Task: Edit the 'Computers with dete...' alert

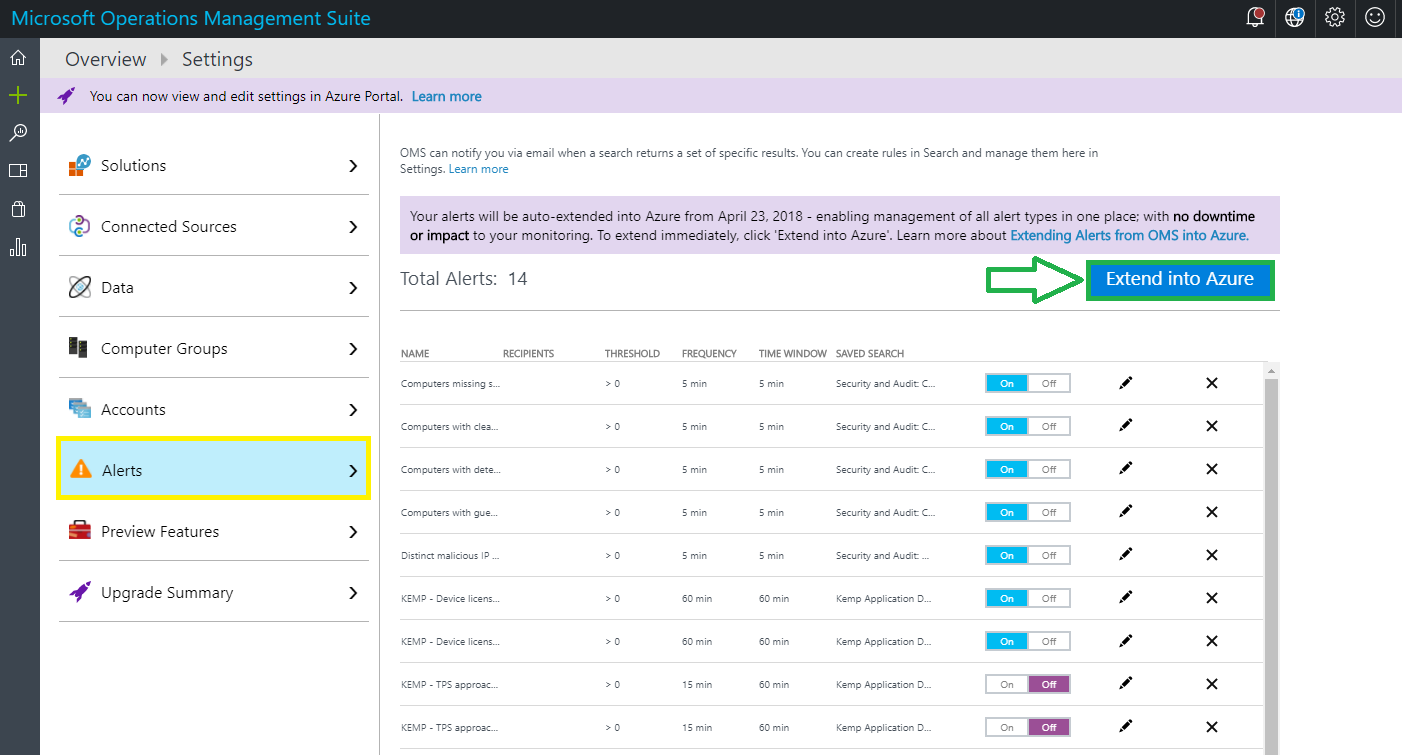Action: click(x=1126, y=468)
